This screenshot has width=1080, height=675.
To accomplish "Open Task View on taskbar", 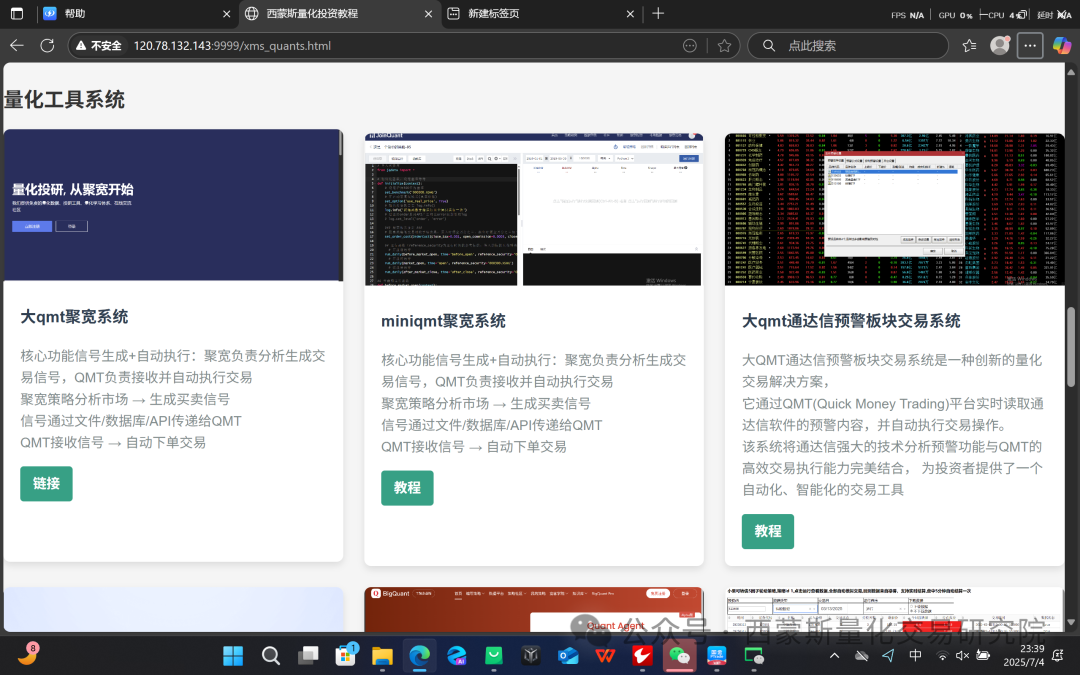I will pyautogui.click(x=308, y=656).
